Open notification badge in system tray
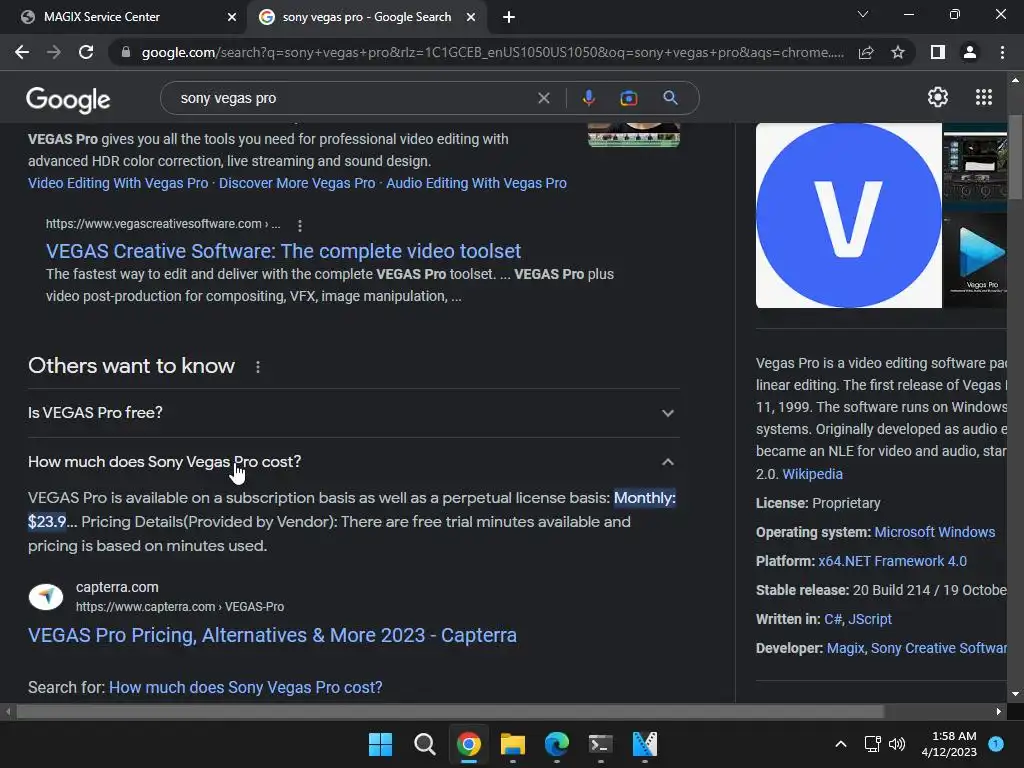Screen dimensions: 1024x768 [996, 743]
